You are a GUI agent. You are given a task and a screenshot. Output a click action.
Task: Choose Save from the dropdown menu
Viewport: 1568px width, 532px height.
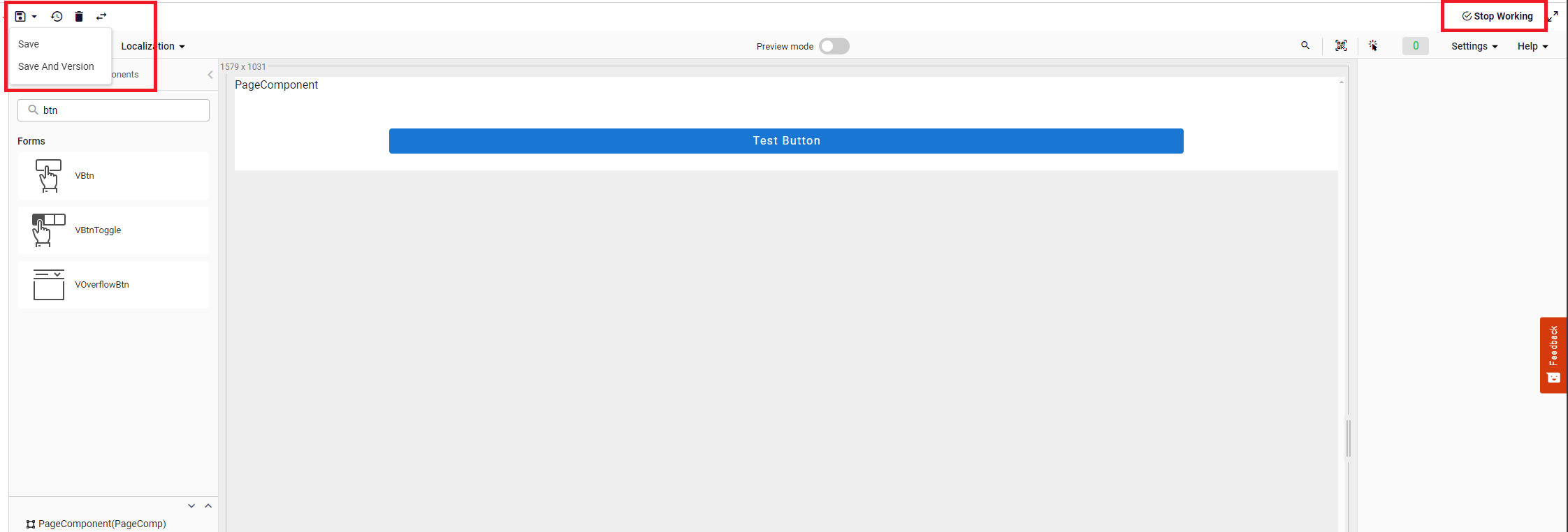tap(29, 44)
